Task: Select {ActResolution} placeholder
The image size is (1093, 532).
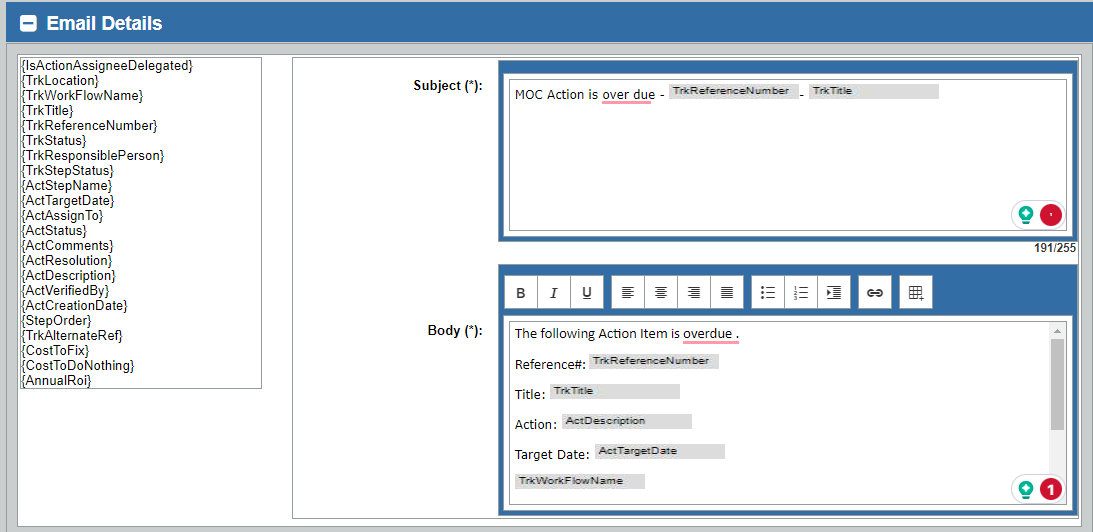Action: [67, 260]
